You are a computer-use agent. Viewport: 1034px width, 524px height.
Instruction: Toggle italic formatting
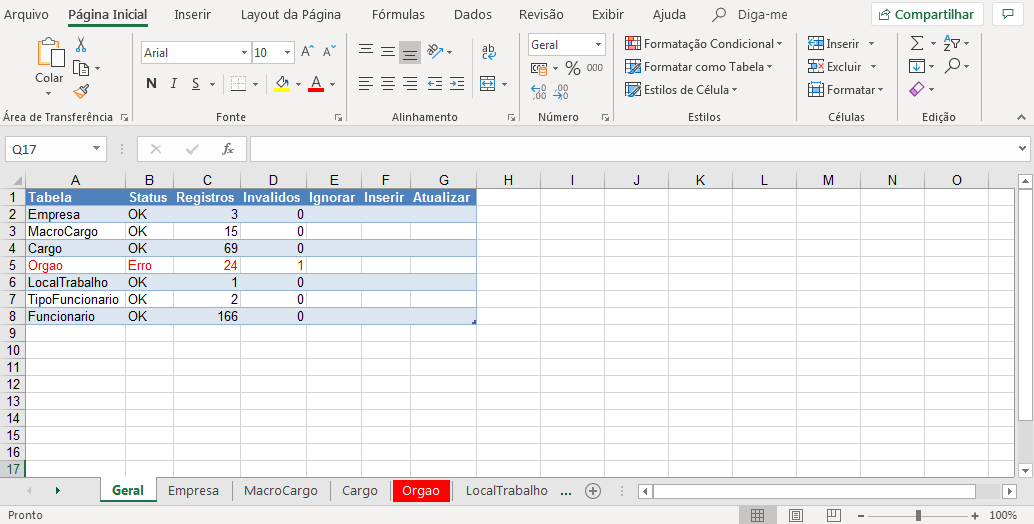[x=174, y=84]
